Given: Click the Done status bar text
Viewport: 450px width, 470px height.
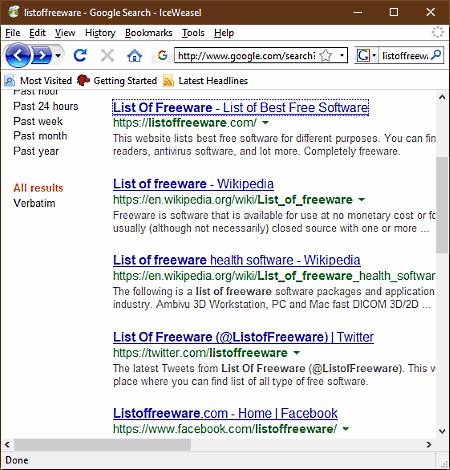Looking at the screenshot, I should point(17,460).
